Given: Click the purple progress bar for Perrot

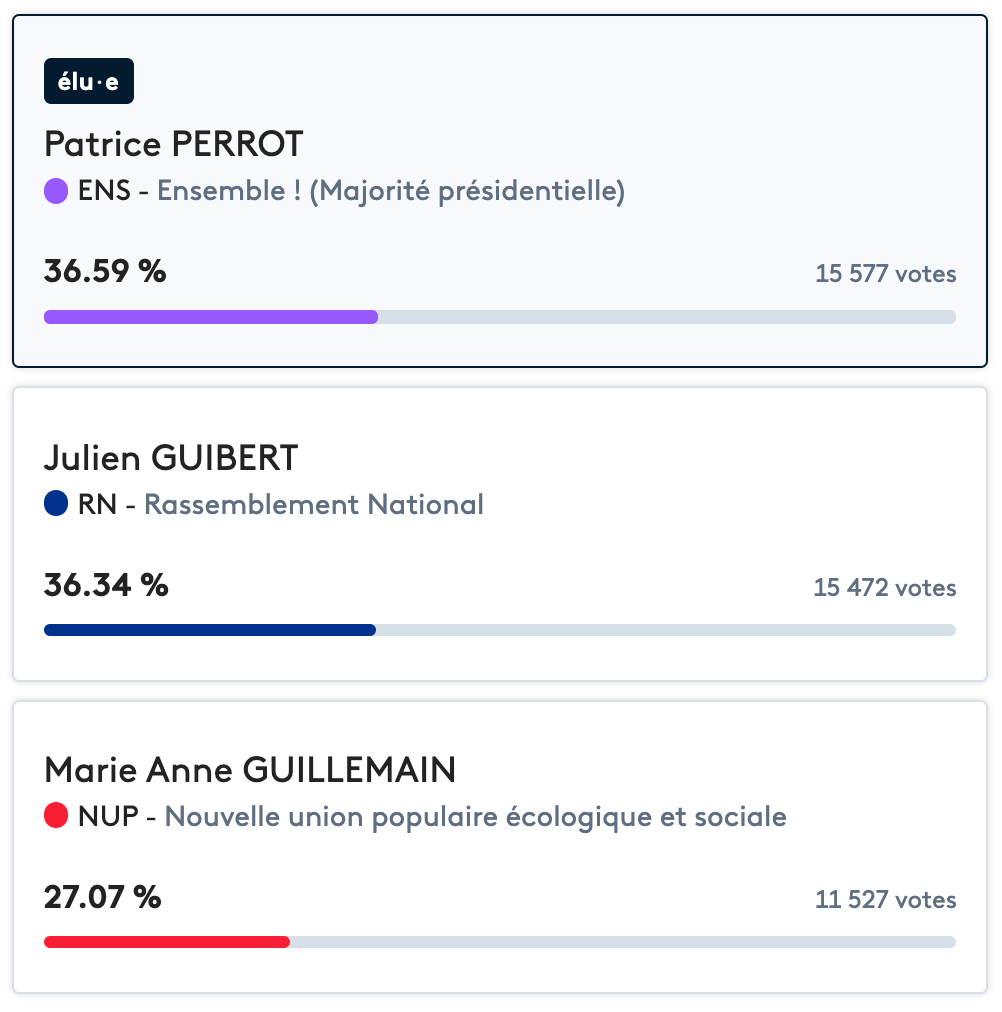Looking at the screenshot, I should pos(211,317).
